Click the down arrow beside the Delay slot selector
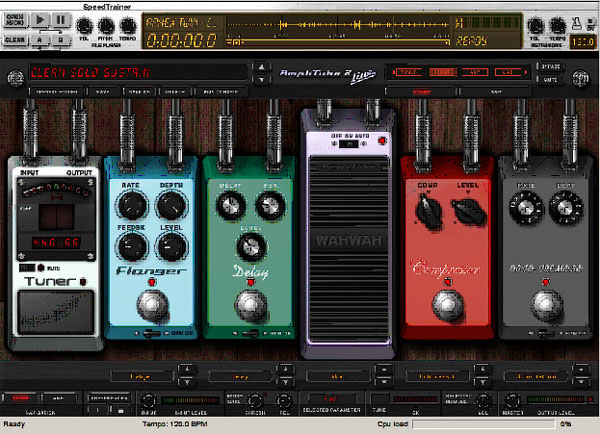This screenshot has width=600, height=434. point(285,383)
